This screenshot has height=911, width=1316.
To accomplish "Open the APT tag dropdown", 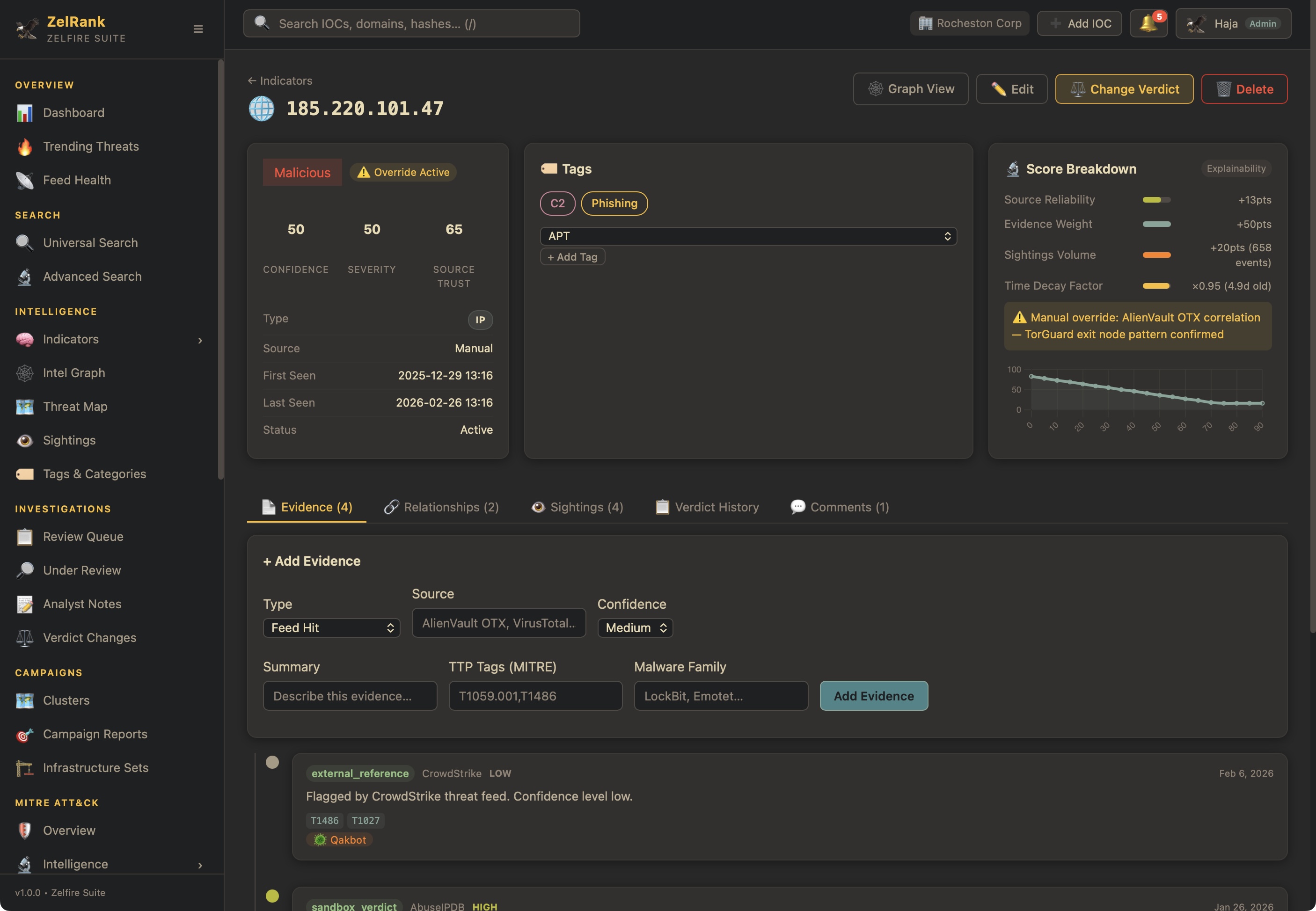I will point(748,236).
